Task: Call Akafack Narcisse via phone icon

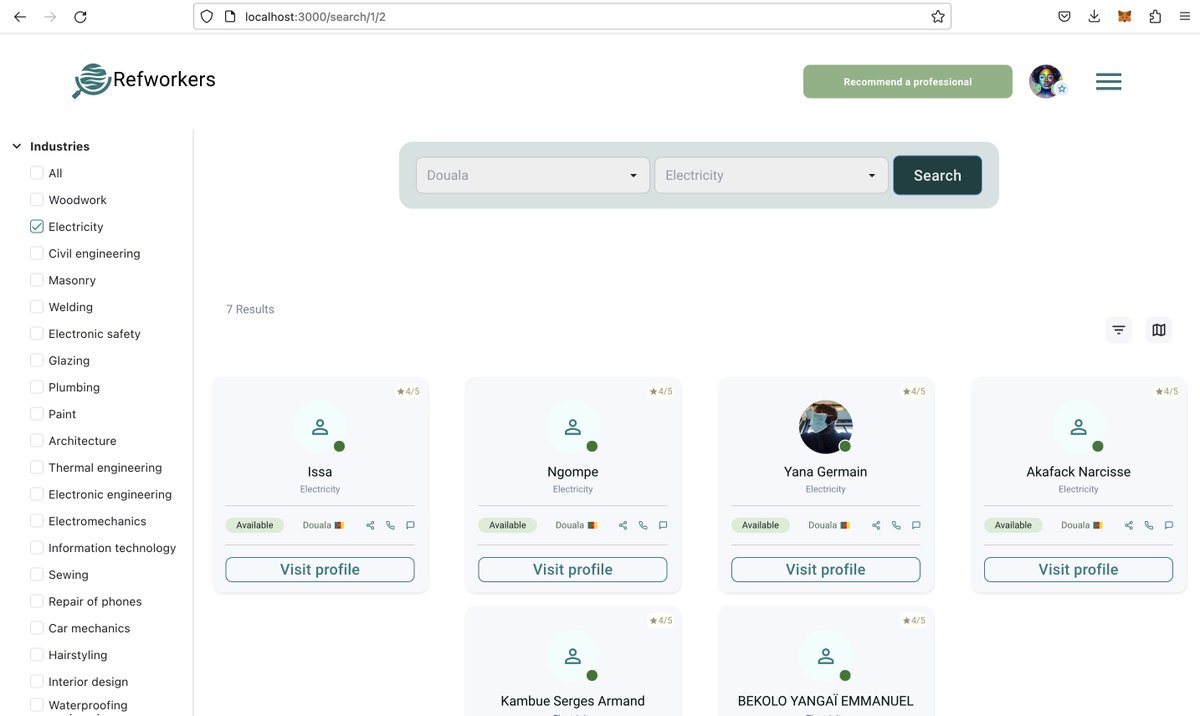Action: tap(1149, 525)
